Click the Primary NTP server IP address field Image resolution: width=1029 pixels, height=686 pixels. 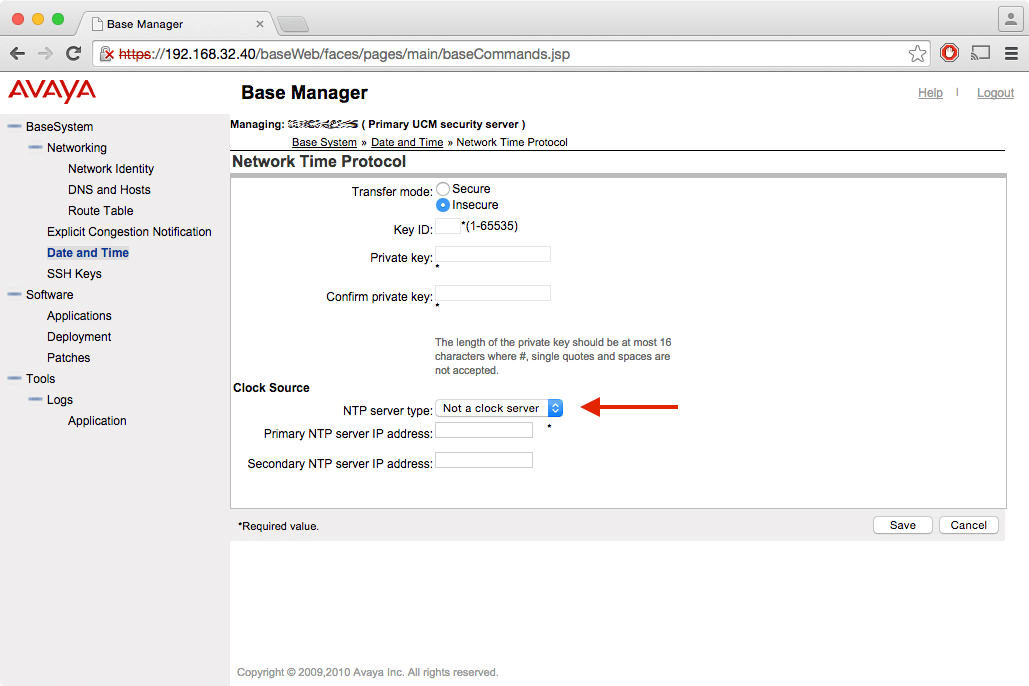[484, 430]
